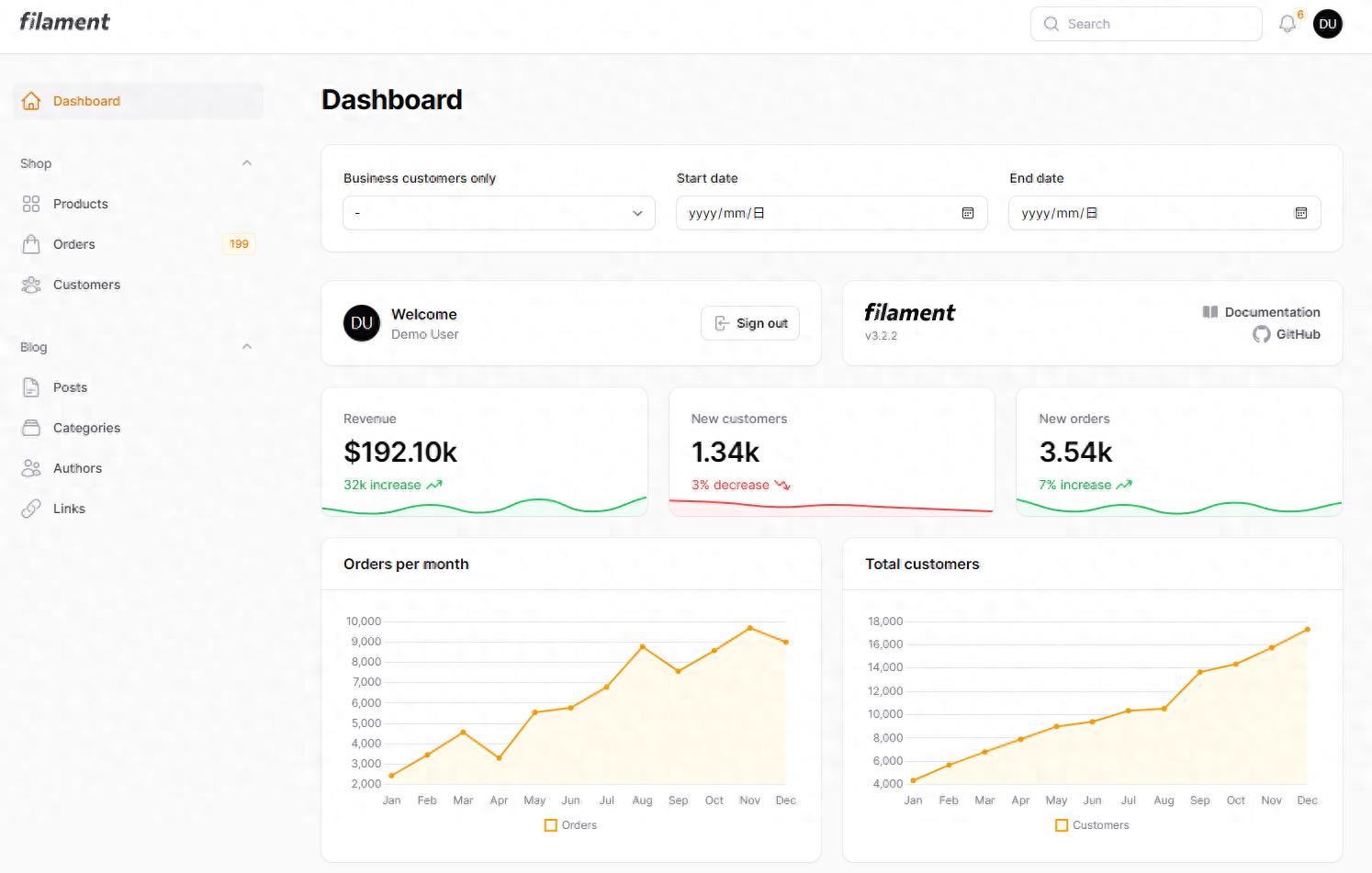Toggle the Orders legend box in chart

(551, 825)
